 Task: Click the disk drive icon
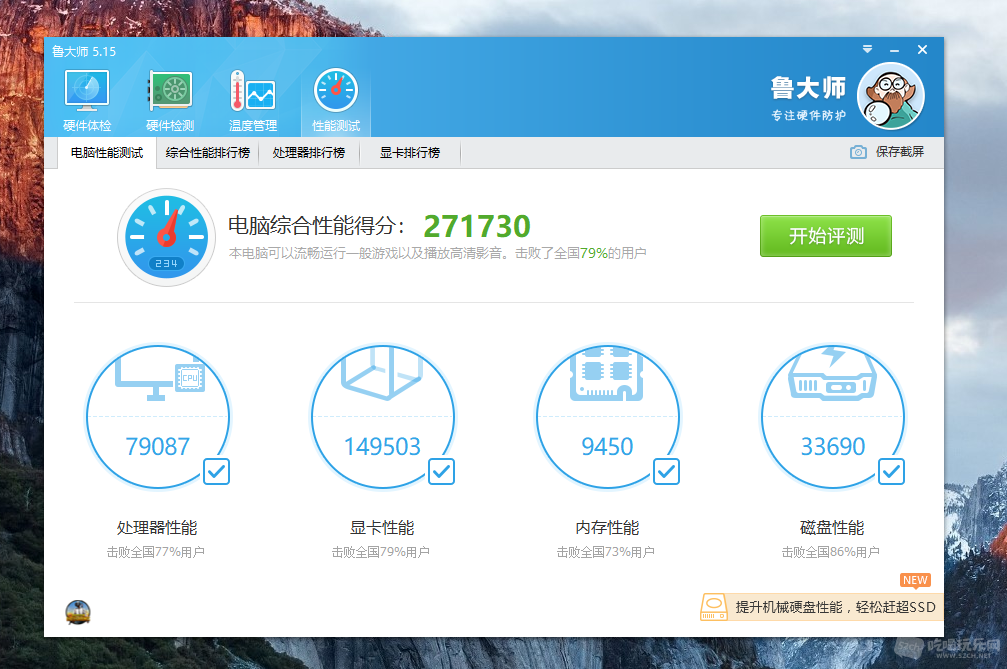point(832,375)
